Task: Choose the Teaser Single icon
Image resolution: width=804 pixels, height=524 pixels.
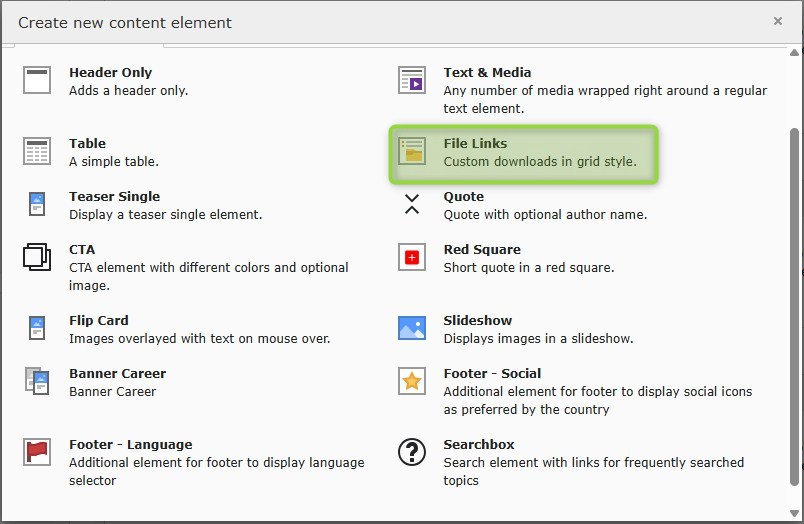Action: click(x=37, y=204)
